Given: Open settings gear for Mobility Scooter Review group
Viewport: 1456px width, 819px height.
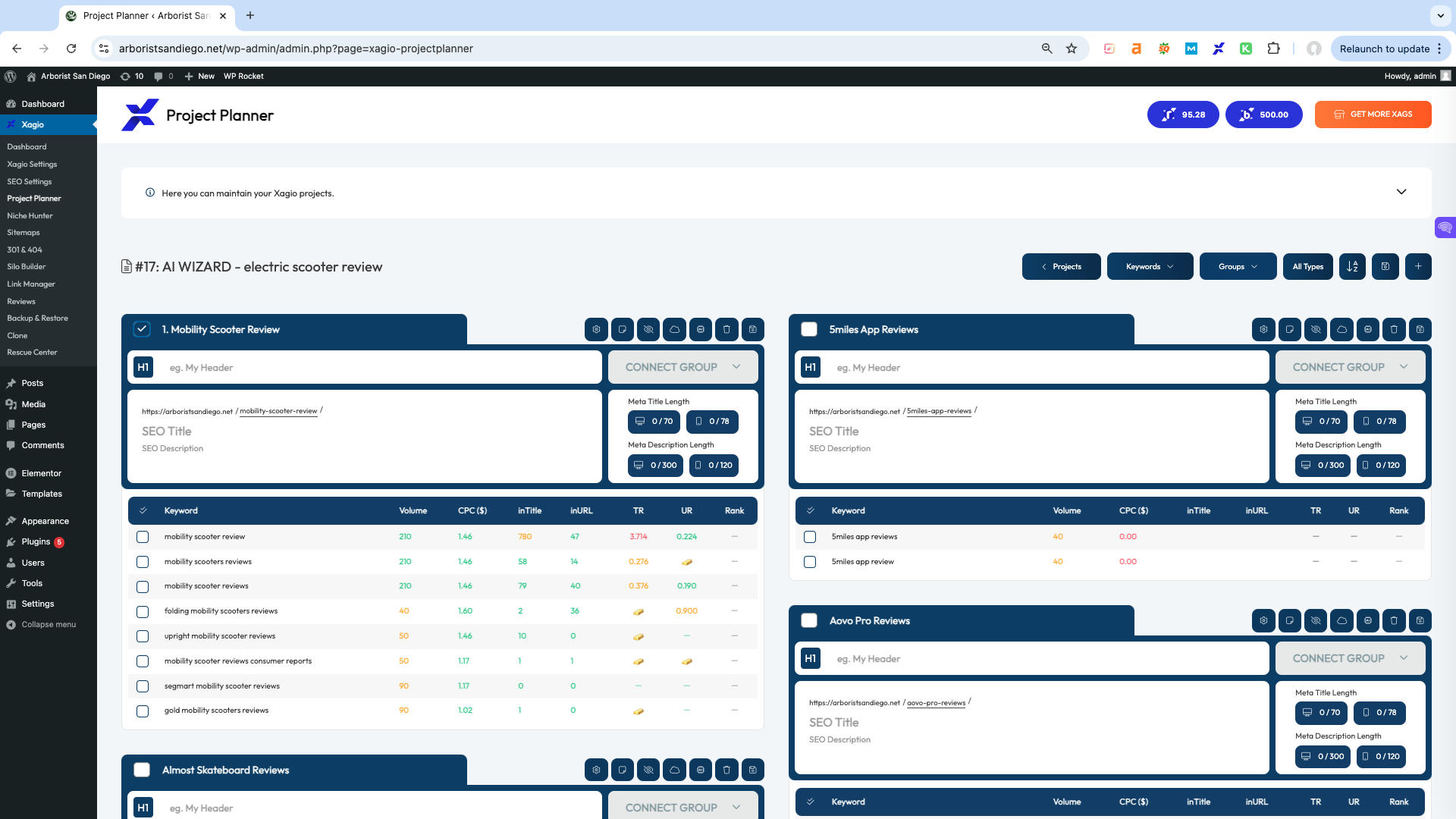Looking at the screenshot, I should [x=596, y=330].
